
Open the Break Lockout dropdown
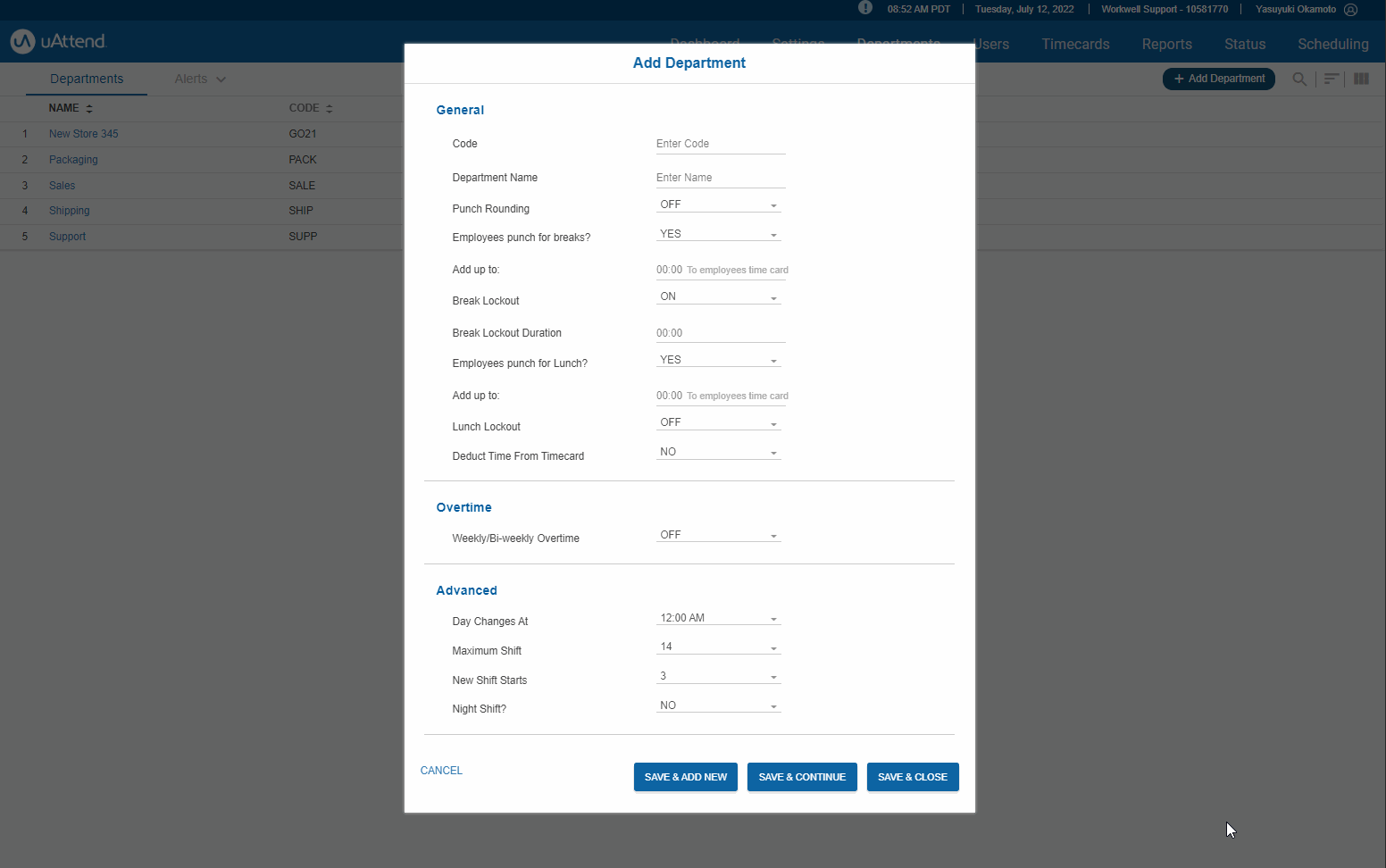[x=718, y=297]
